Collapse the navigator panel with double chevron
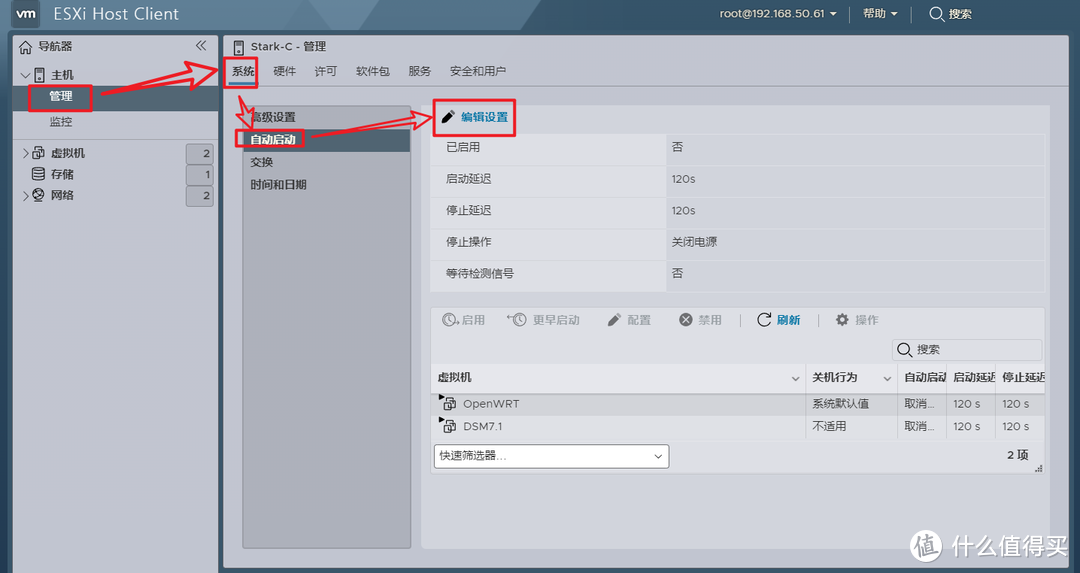This screenshot has height=573, width=1080. [x=200, y=45]
